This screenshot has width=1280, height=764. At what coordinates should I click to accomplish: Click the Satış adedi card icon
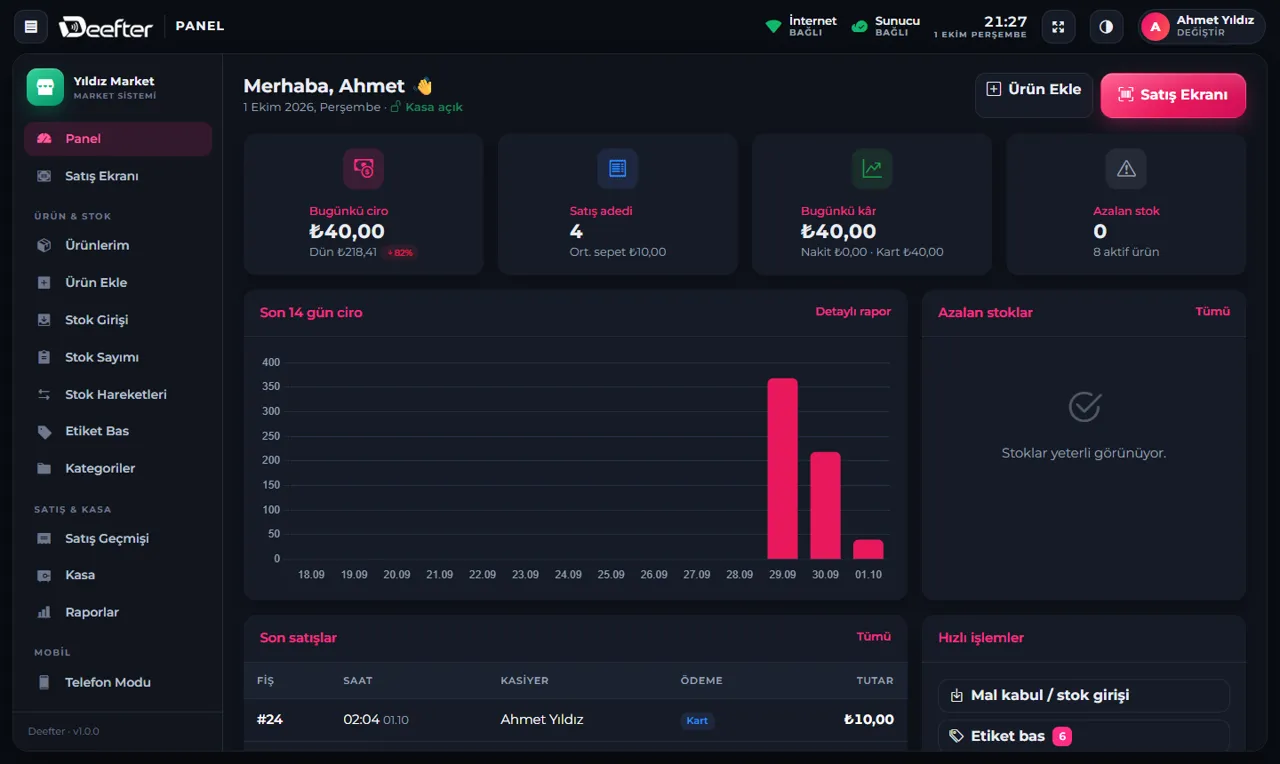click(617, 169)
